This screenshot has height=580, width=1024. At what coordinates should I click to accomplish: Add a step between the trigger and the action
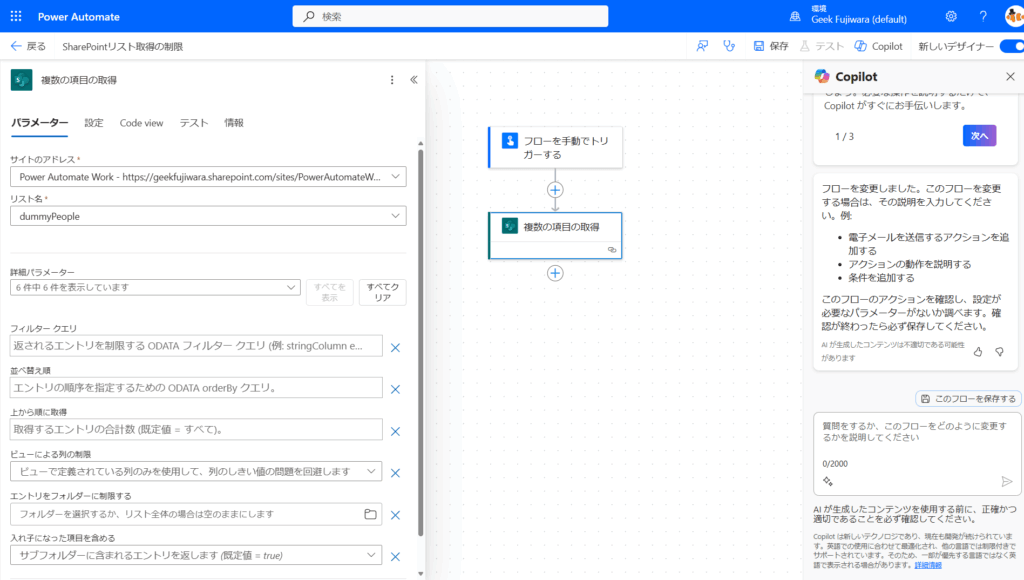(x=555, y=190)
